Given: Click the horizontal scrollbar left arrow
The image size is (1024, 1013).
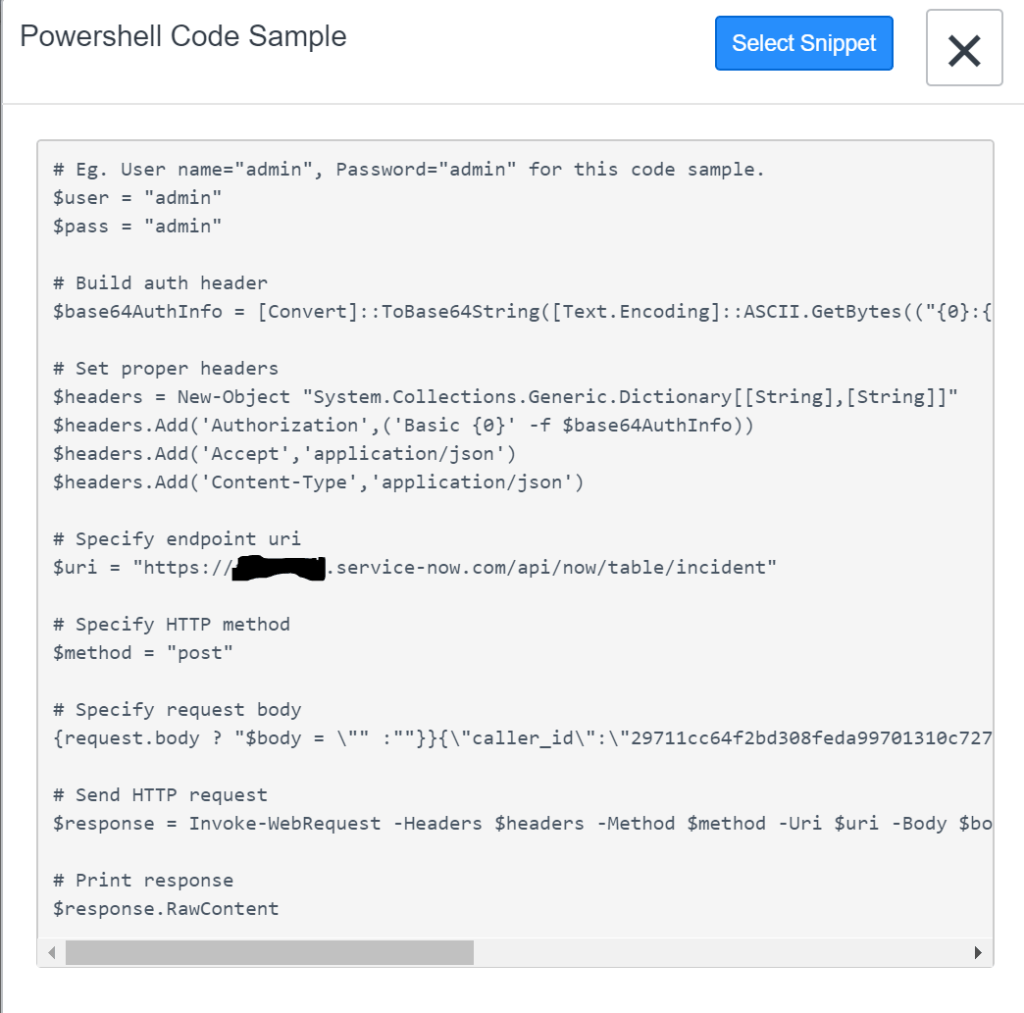Looking at the screenshot, I should (49, 954).
